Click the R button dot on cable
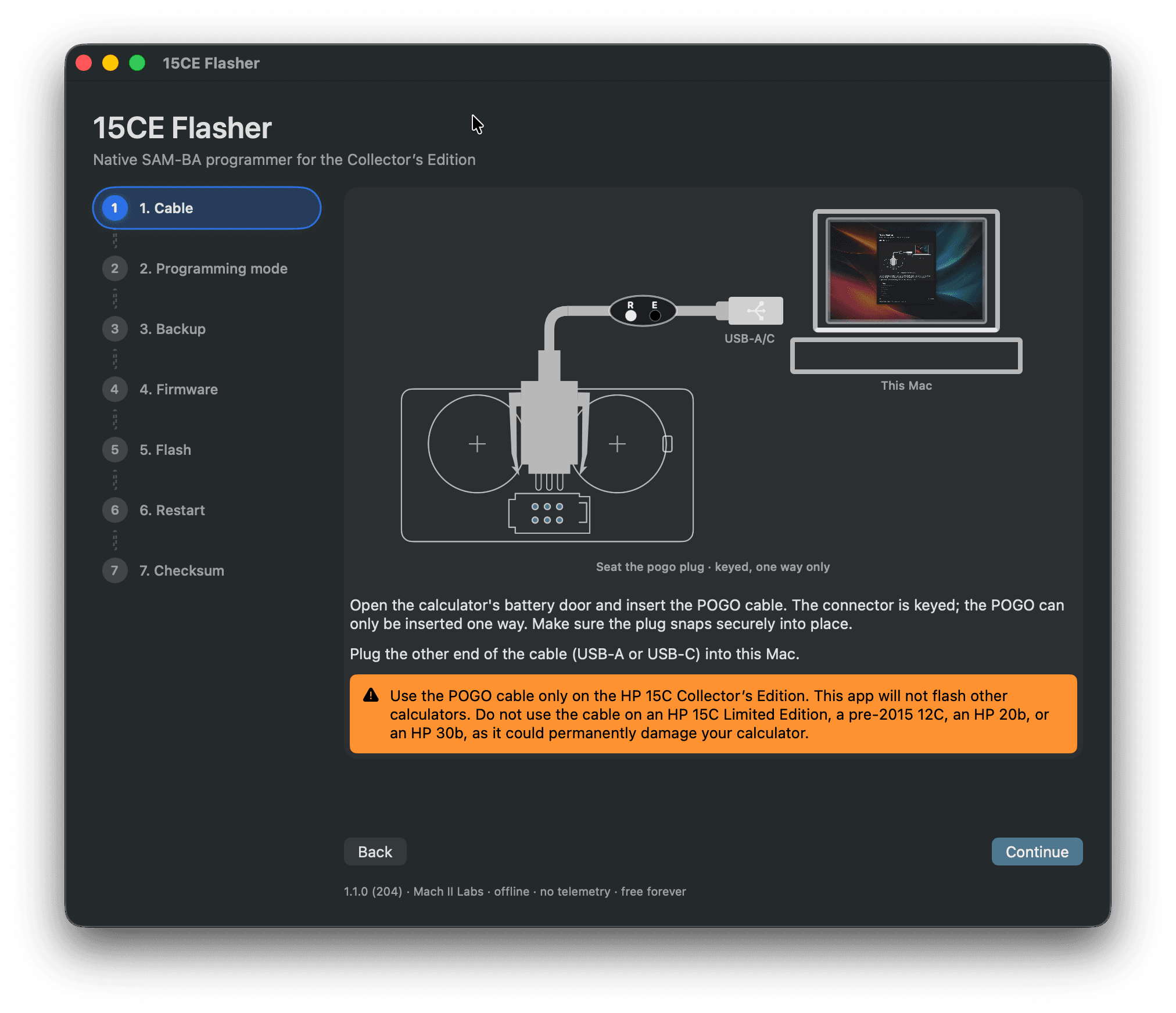This screenshot has height=1013, width=1176. pyautogui.click(x=630, y=315)
